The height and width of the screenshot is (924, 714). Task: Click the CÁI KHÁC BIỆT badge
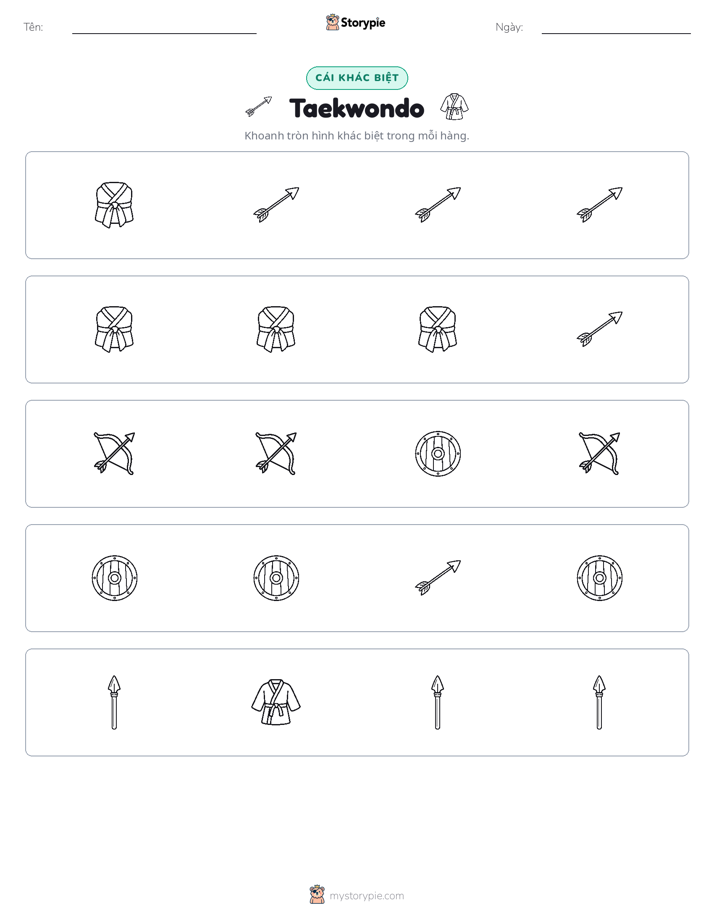coord(357,78)
